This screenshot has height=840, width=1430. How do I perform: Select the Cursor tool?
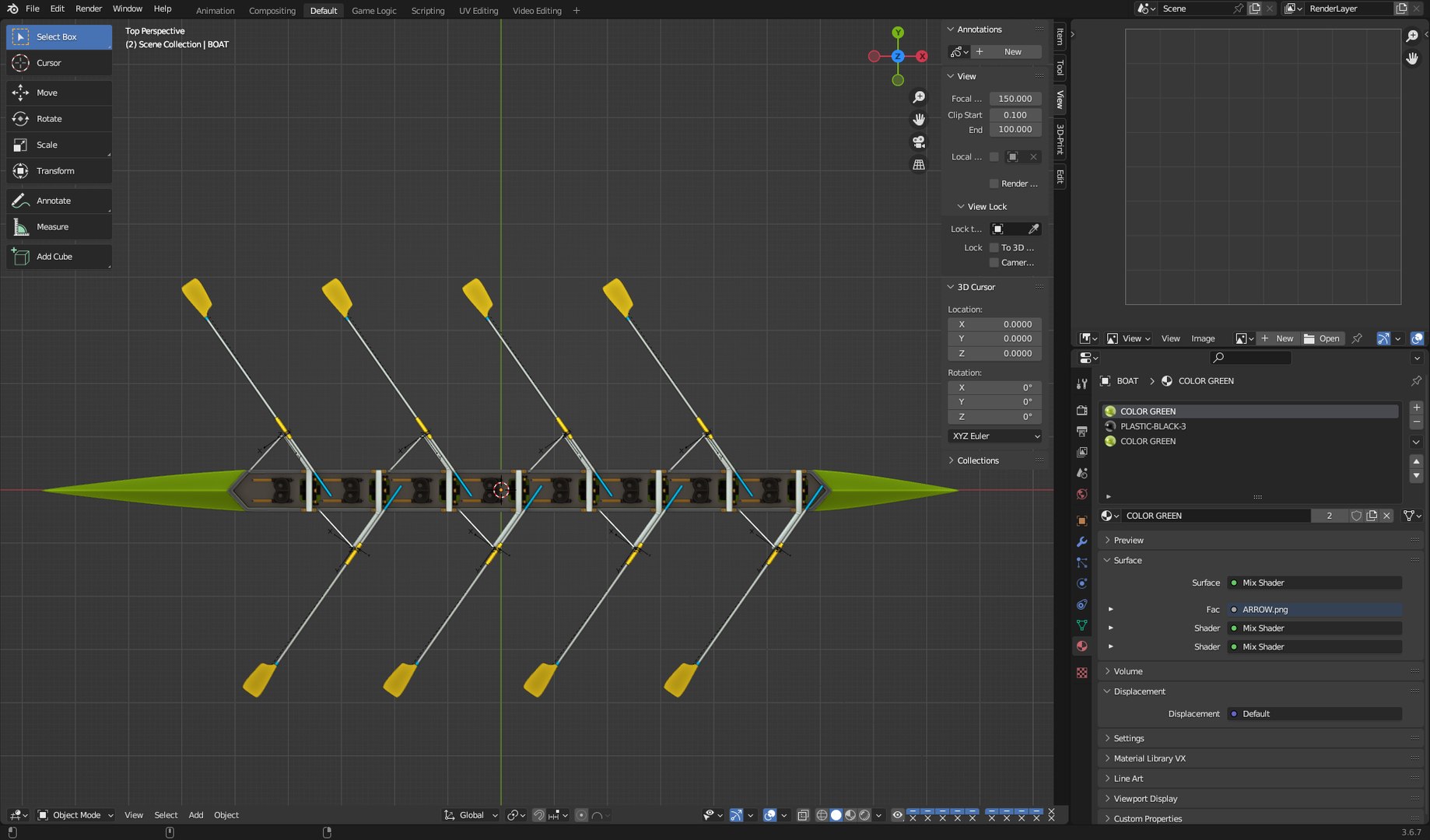point(59,63)
